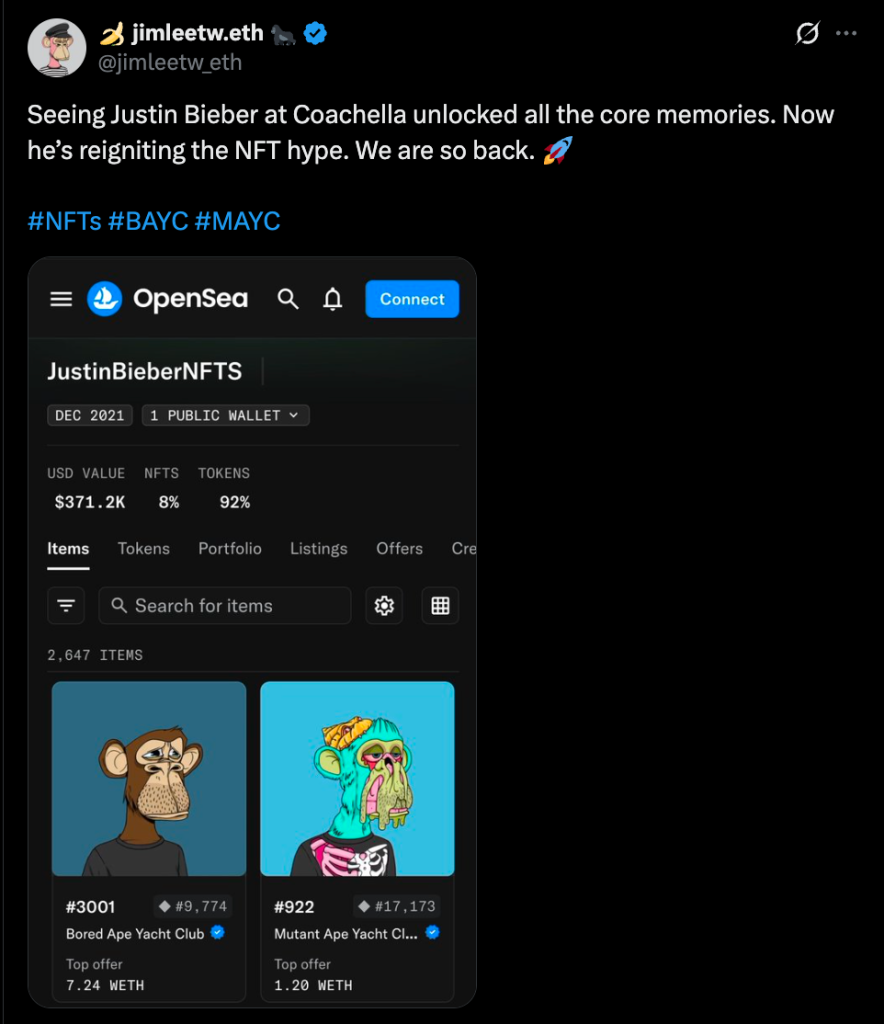884x1024 pixels.
Task: Click the #BAYC hashtag link
Action: 148,221
